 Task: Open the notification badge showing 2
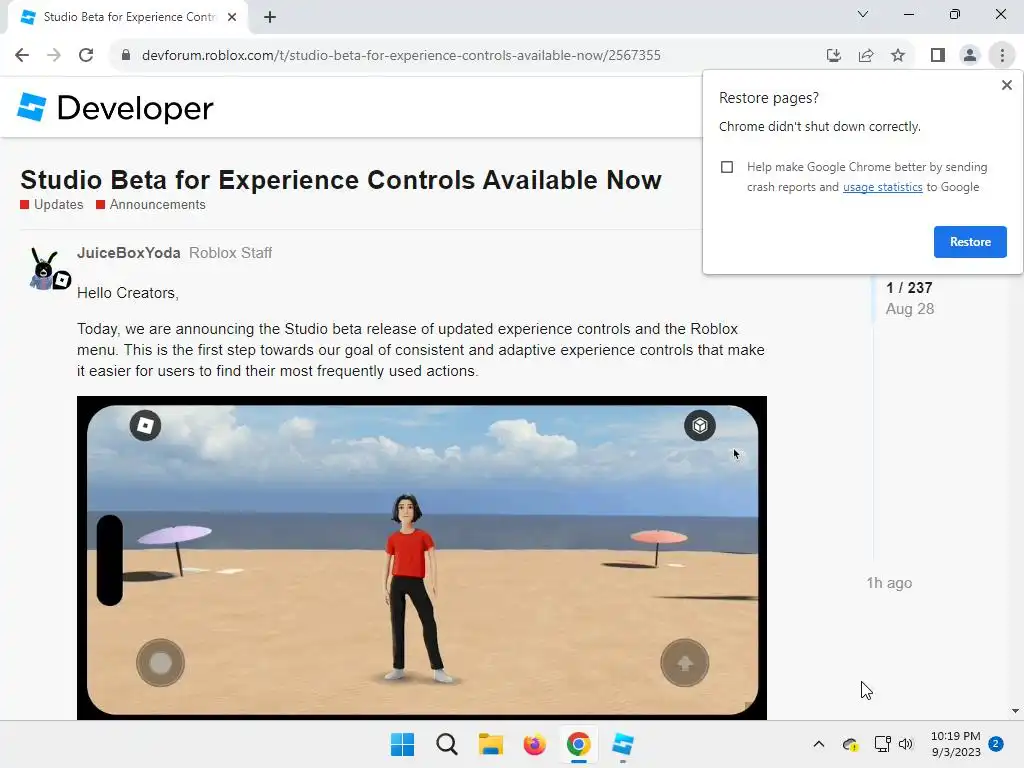pos(996,744)
